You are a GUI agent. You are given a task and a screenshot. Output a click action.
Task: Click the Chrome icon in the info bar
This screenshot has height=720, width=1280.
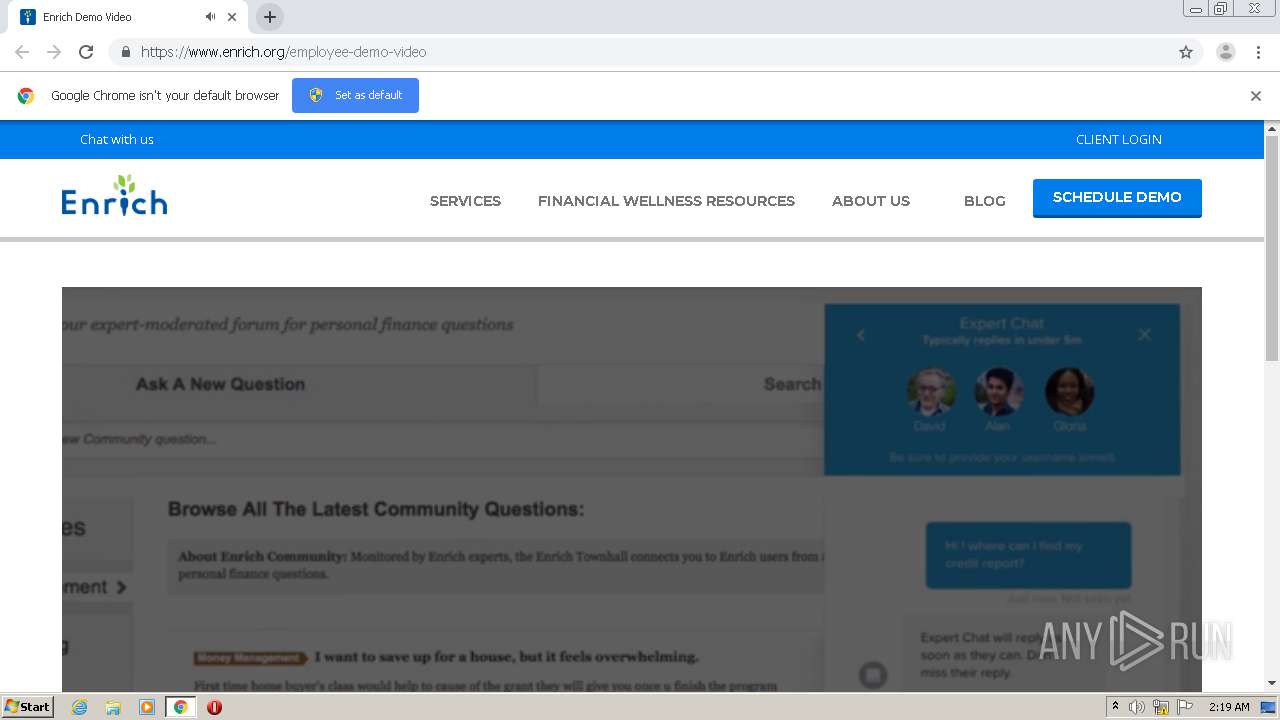(x=26, y=96)
